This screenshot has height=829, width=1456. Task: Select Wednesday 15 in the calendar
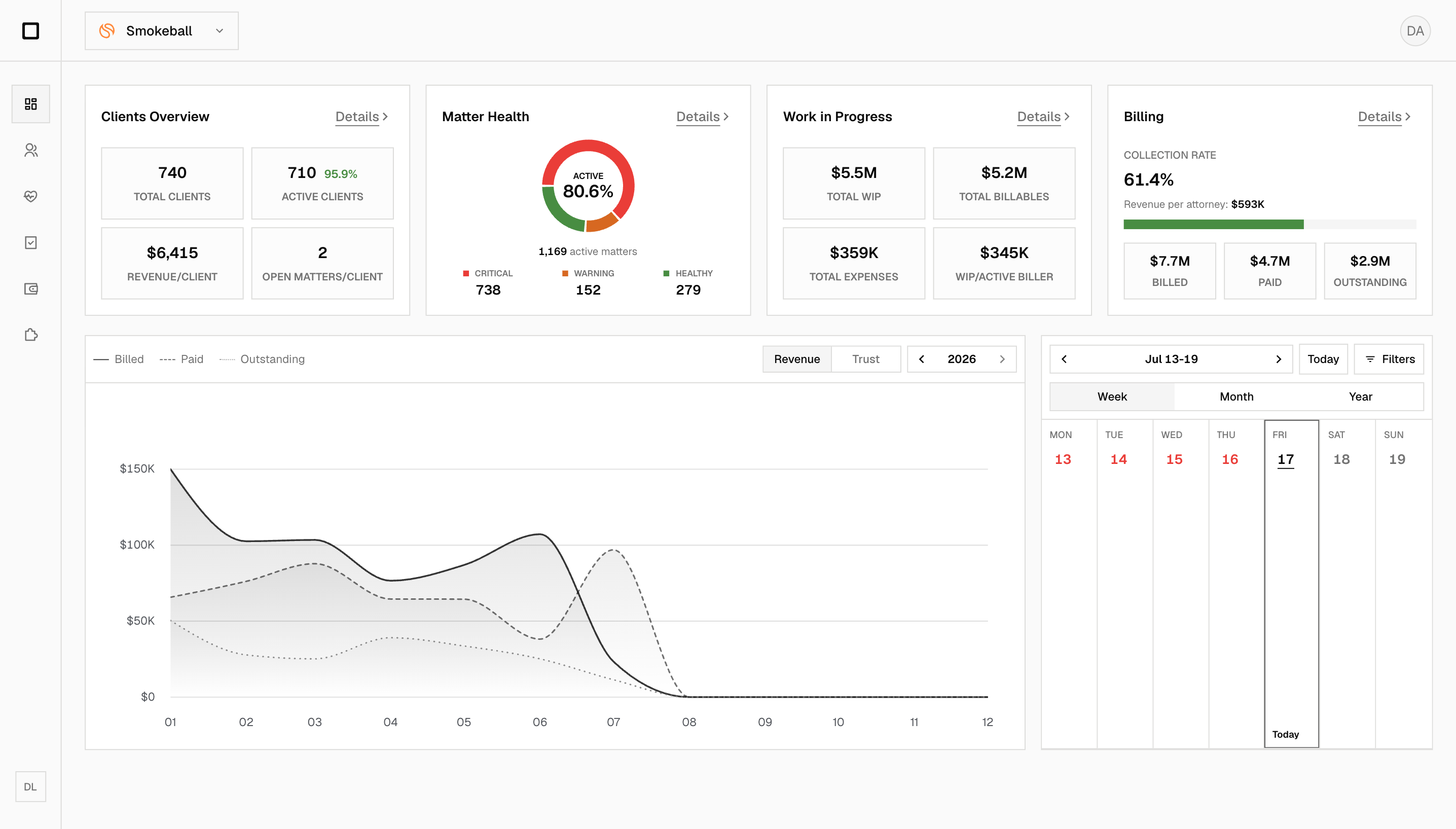[x=1181, y=584]
